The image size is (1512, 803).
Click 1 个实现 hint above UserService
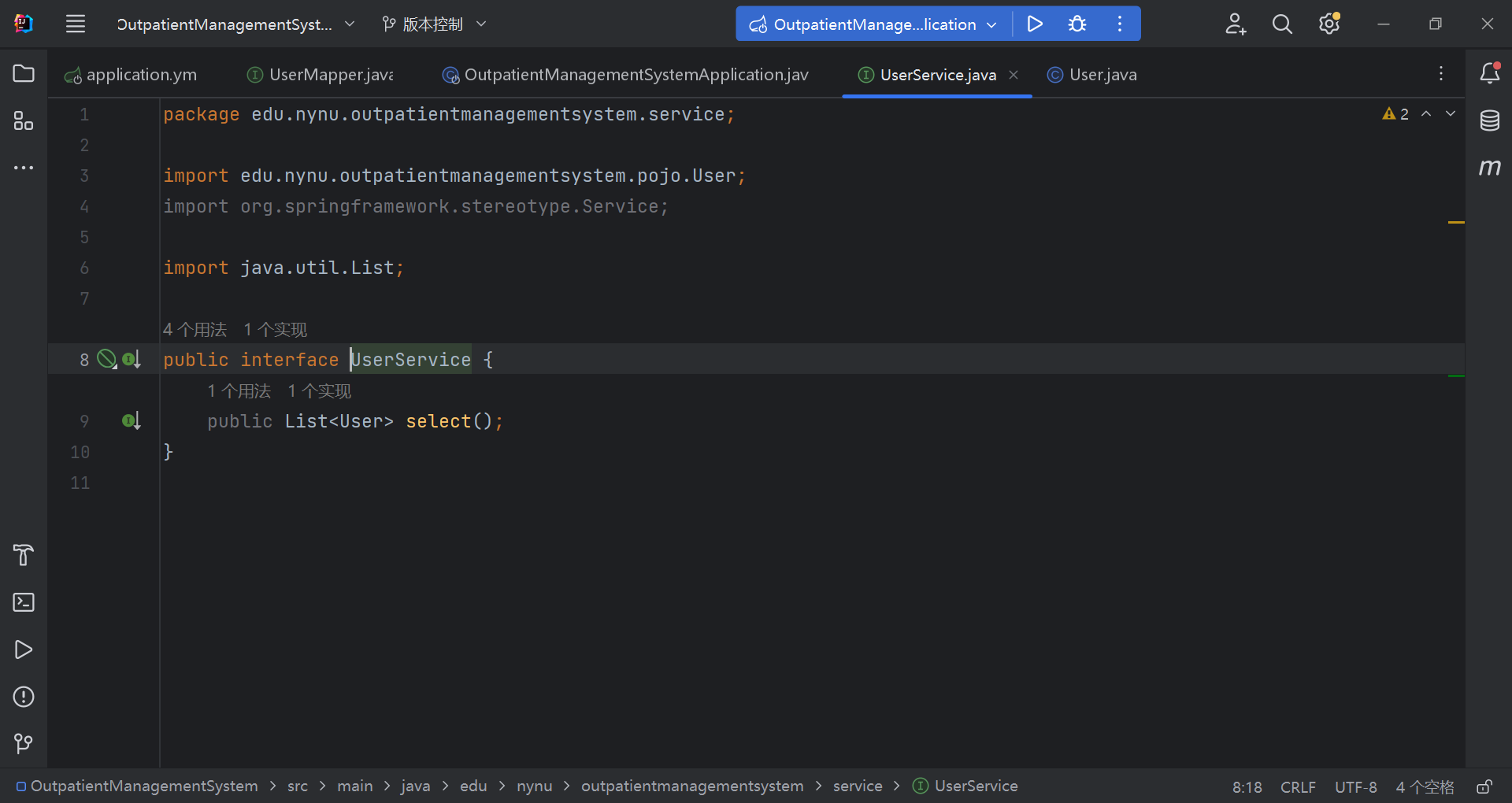click(x=276, y=330)
